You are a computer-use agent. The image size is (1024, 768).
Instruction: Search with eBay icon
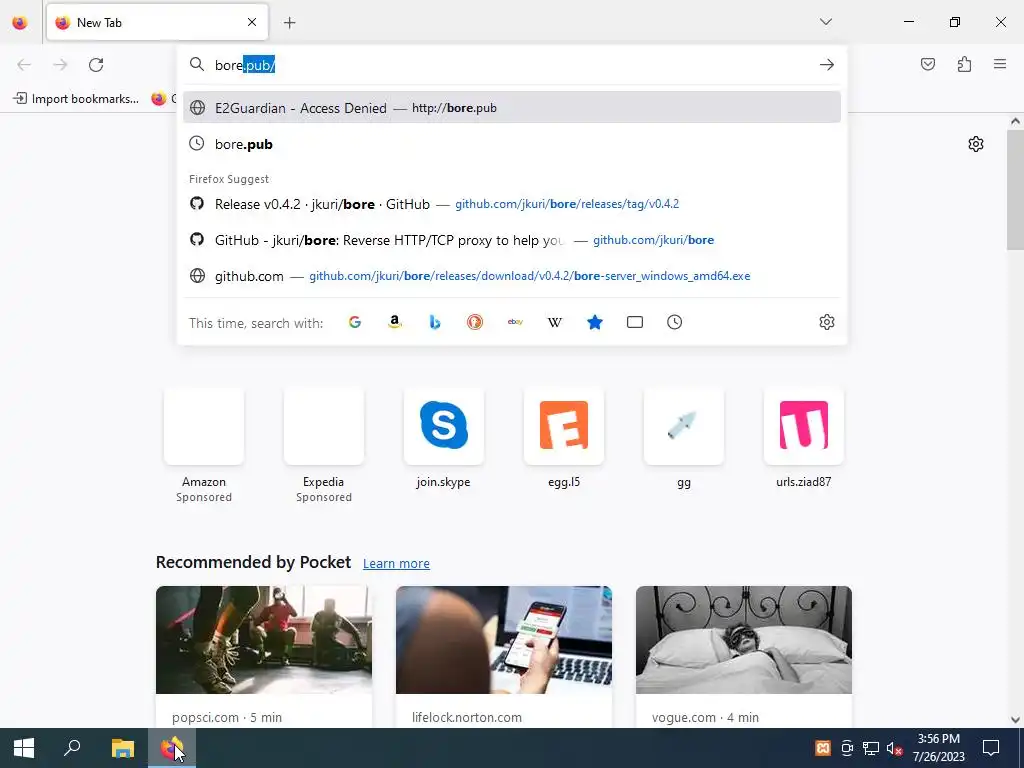515,322
